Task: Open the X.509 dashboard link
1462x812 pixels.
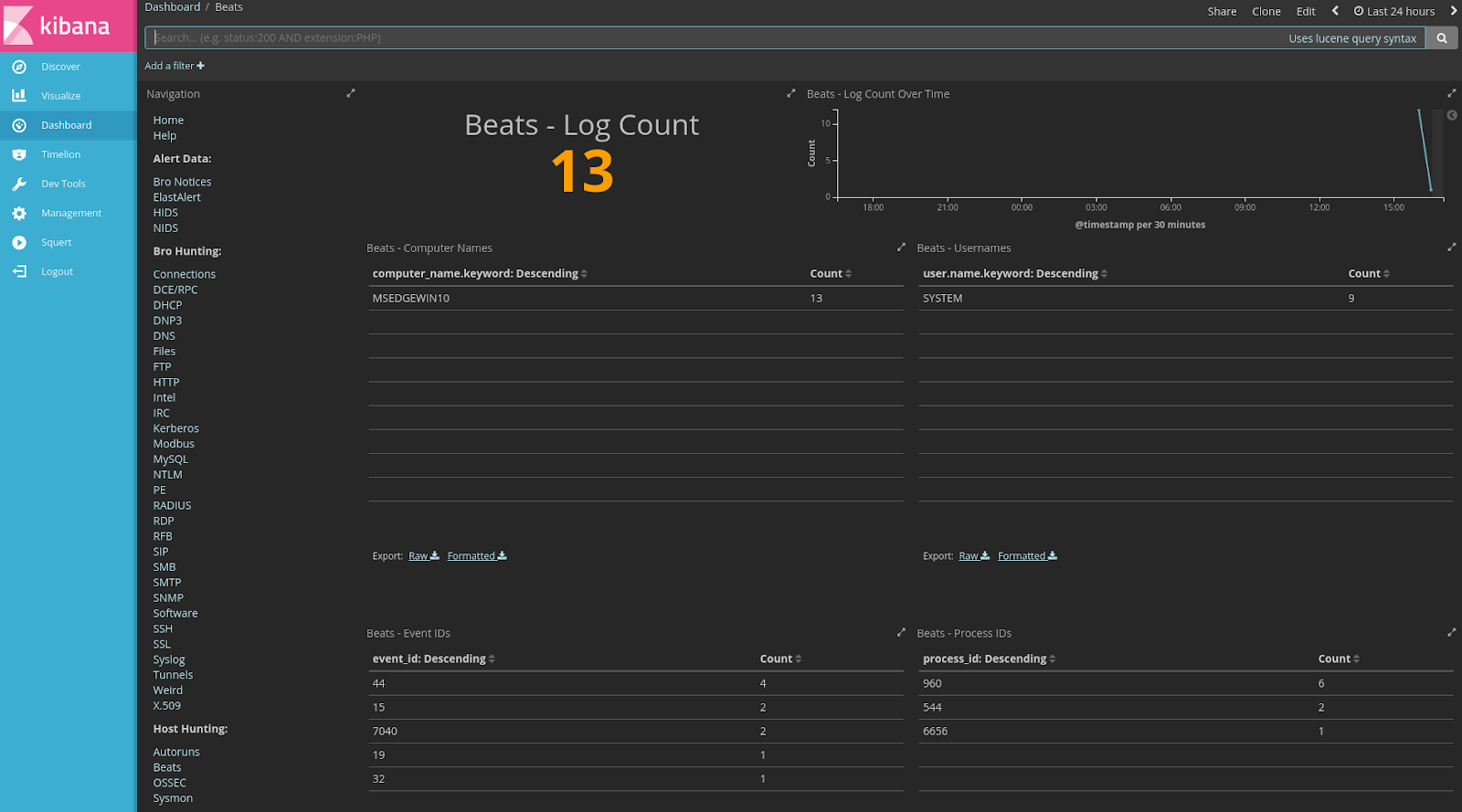Action: (x=166, y=706)
